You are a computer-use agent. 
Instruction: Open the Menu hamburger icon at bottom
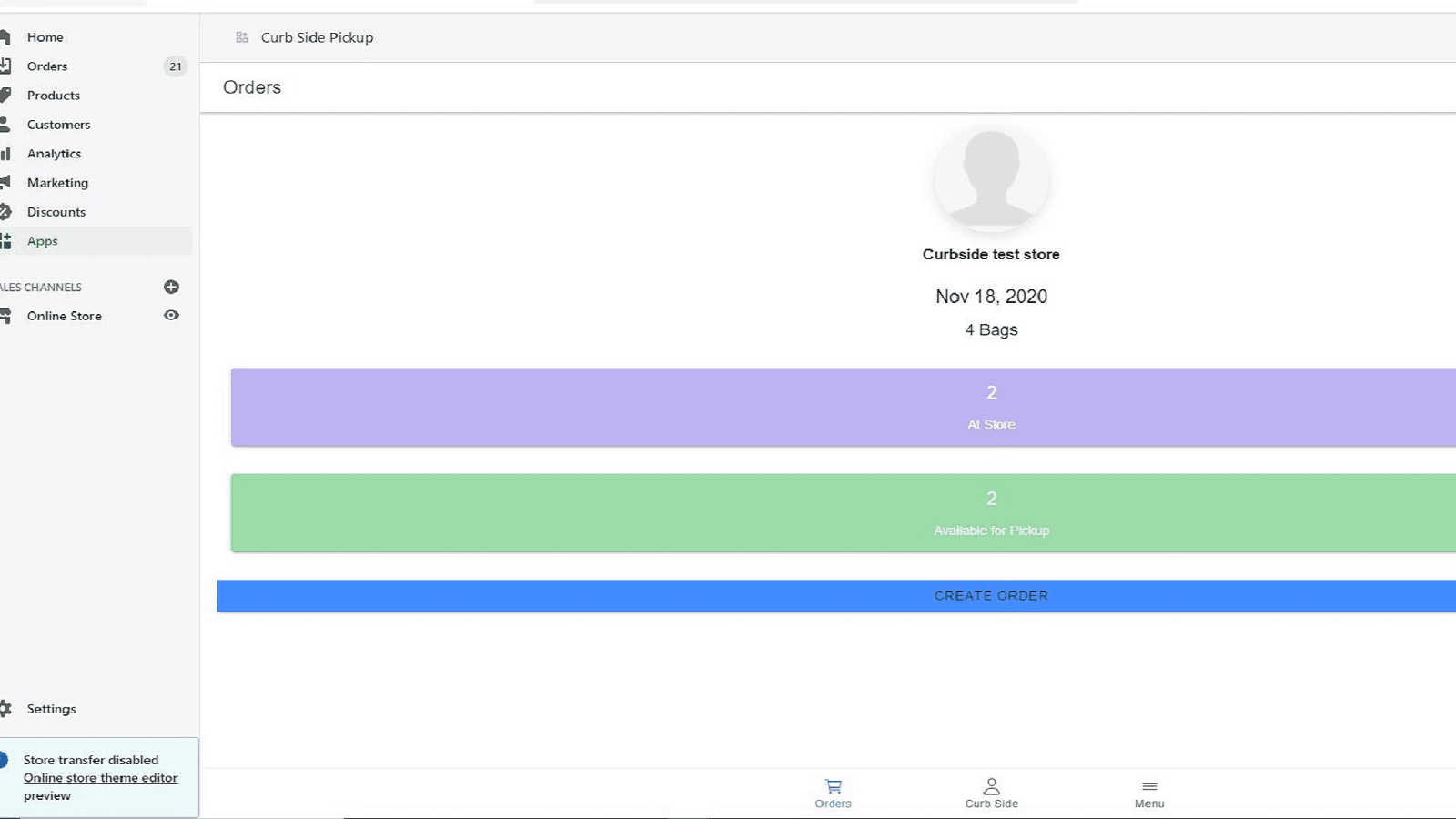coord(1148,788)
